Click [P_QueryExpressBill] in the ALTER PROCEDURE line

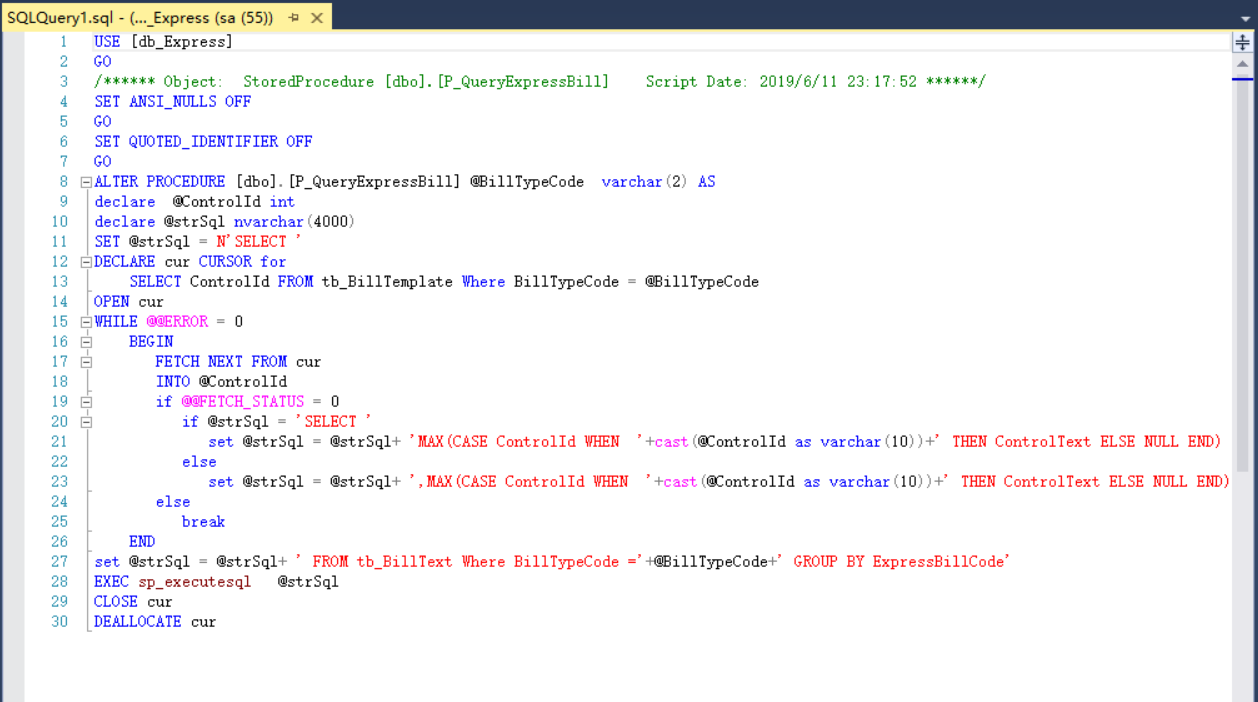coord(374,182)
